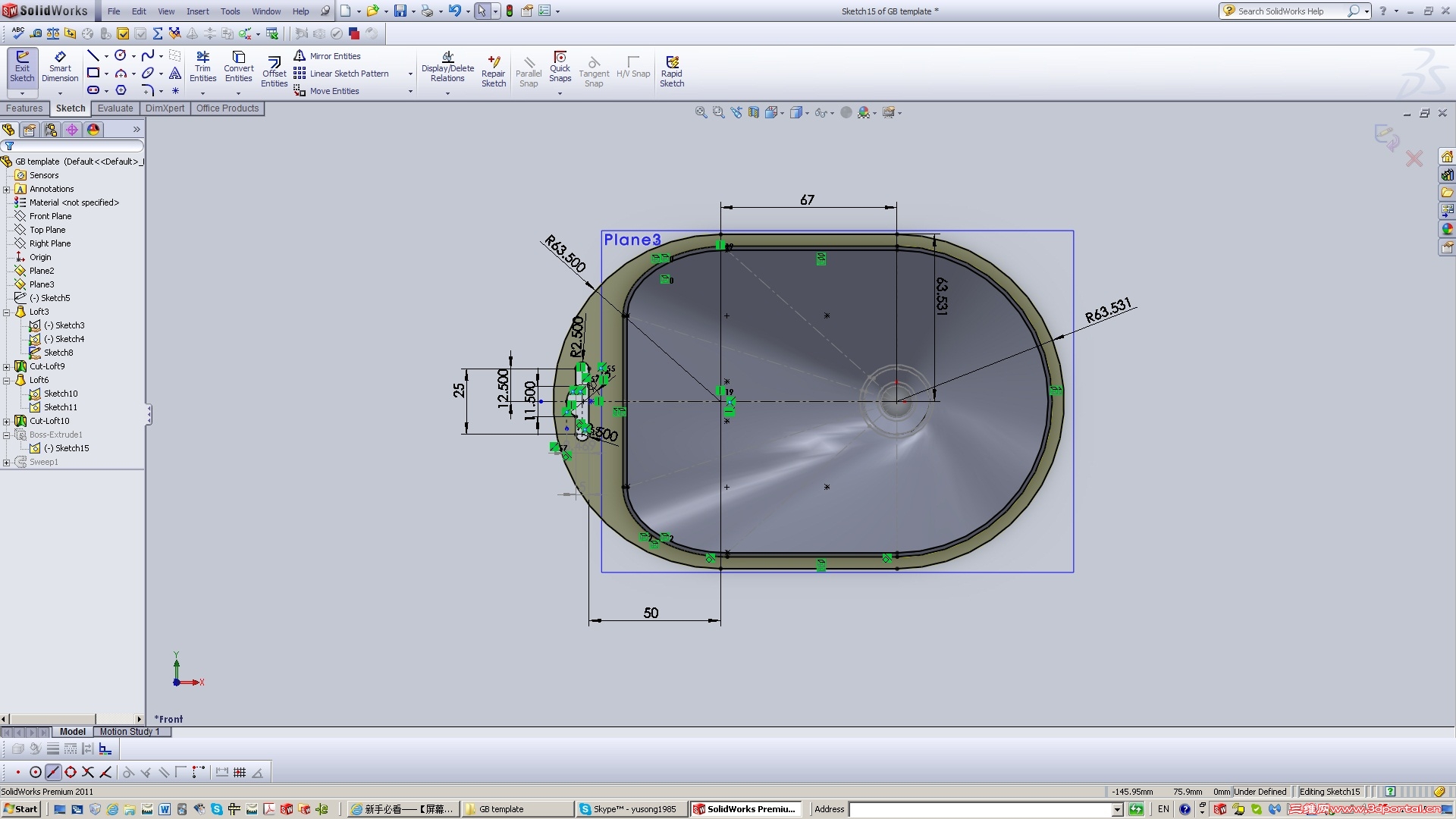Click the Windows Start button
This screenshot has width=1456, height=819.
coord(20,809)
